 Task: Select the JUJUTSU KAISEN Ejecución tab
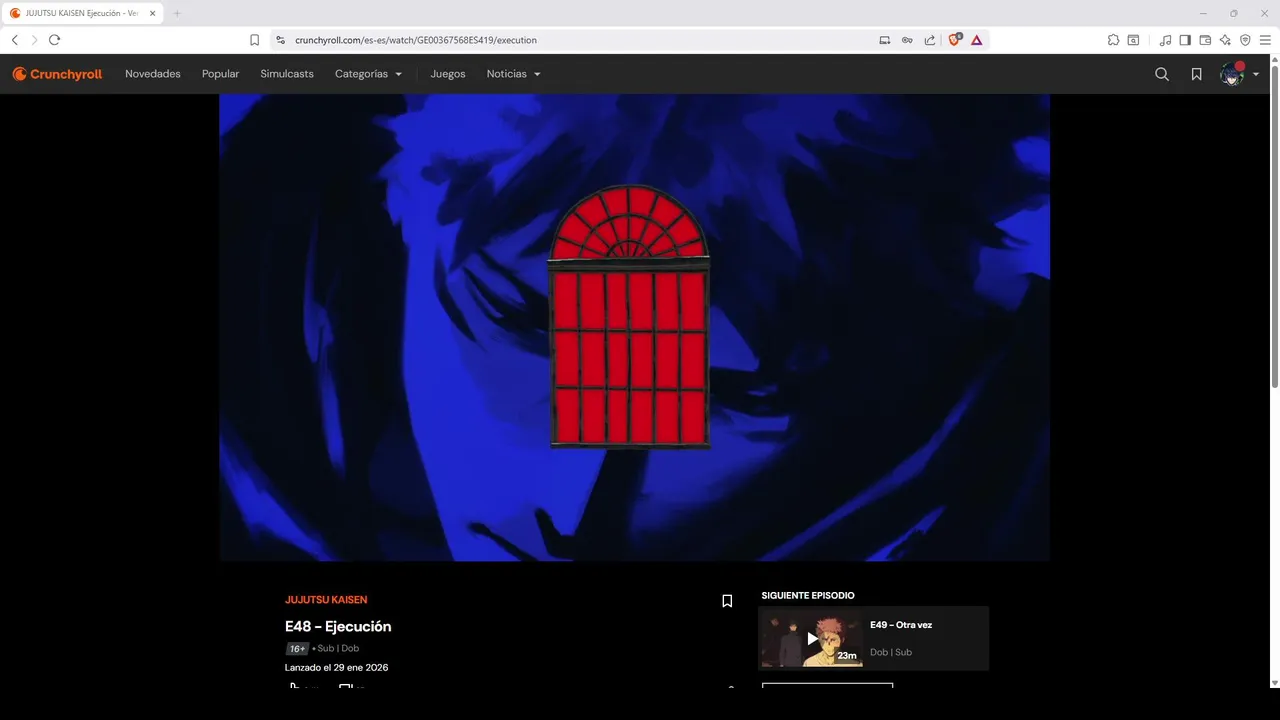82,13
